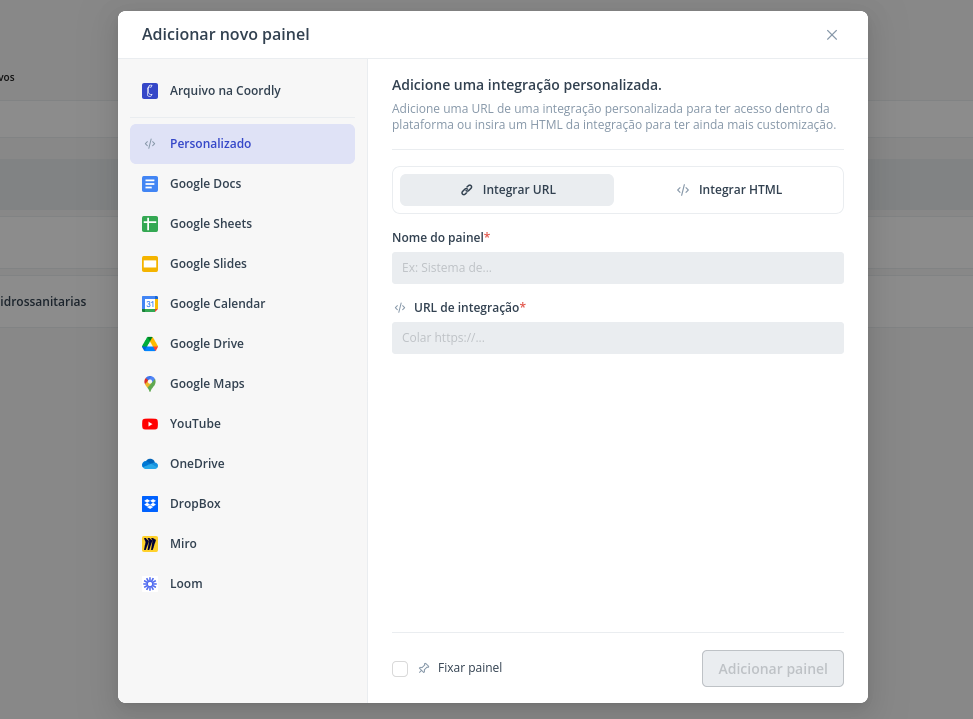Image resolution: width=973 pixels, height=719 pixels.
Task: Select OneDrive integration
Action: [243, 464]
